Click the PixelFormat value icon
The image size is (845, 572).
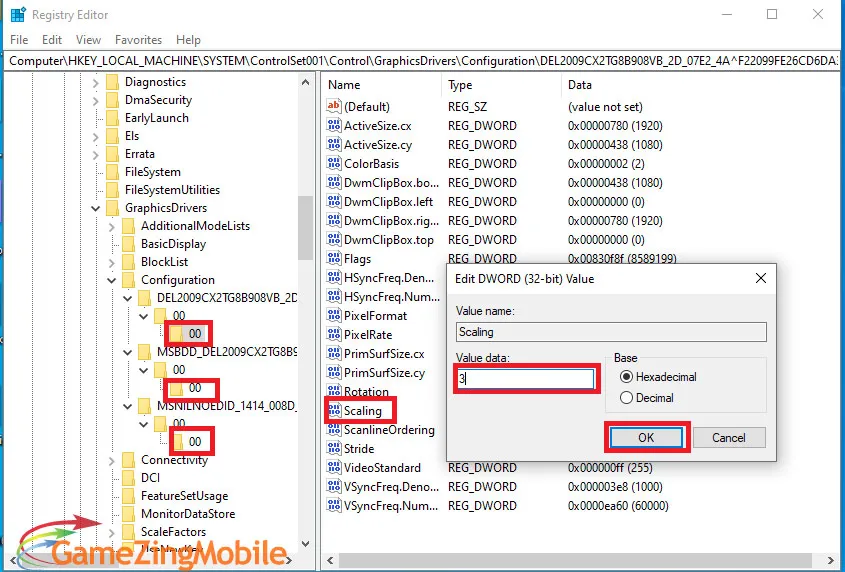point(334,315)
